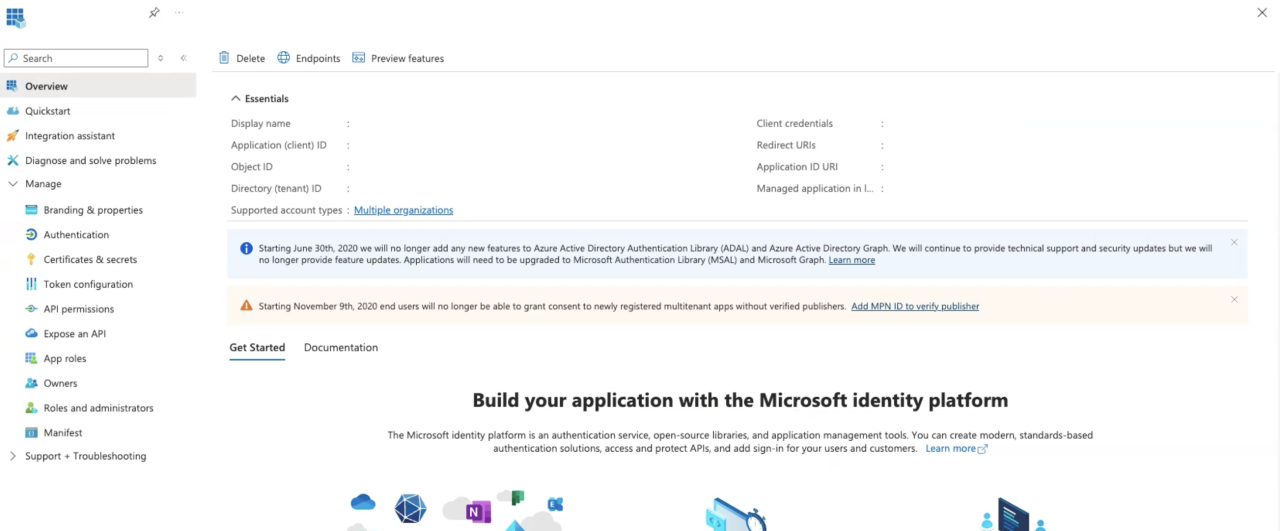Click the Redirect URIs label

tap(786, 145)
